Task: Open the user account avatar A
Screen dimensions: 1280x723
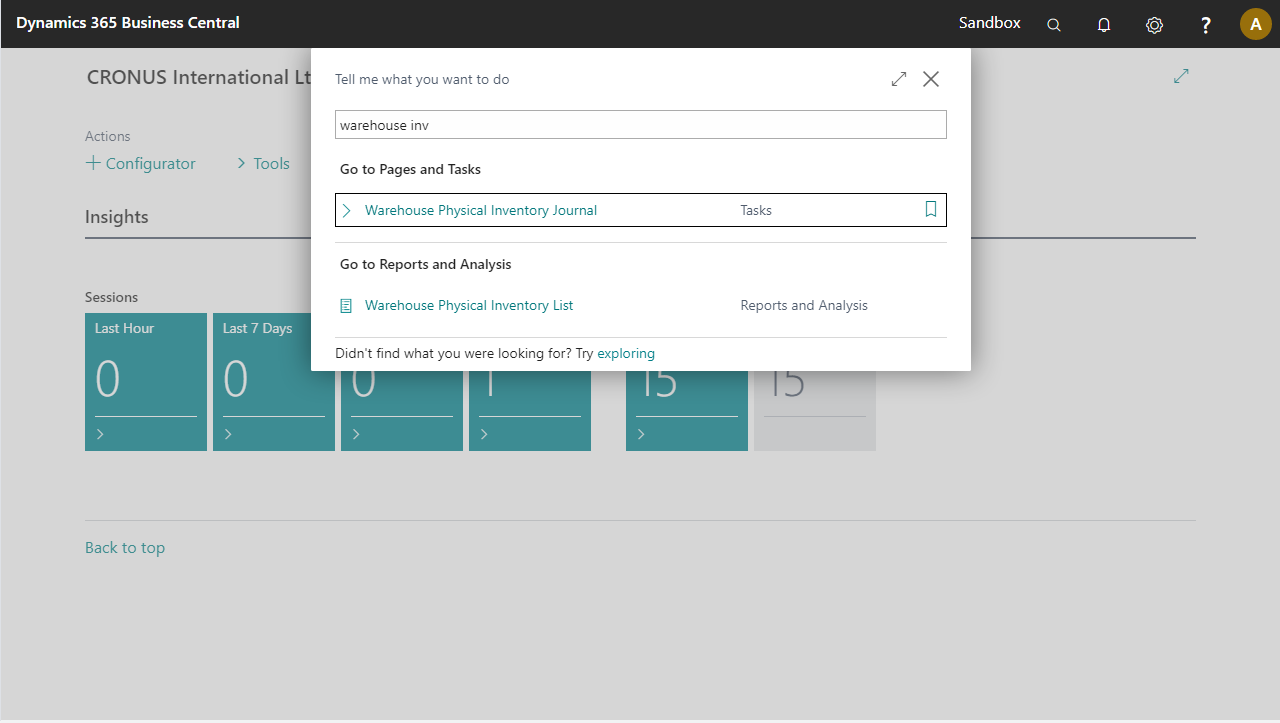Action: 1255,24
